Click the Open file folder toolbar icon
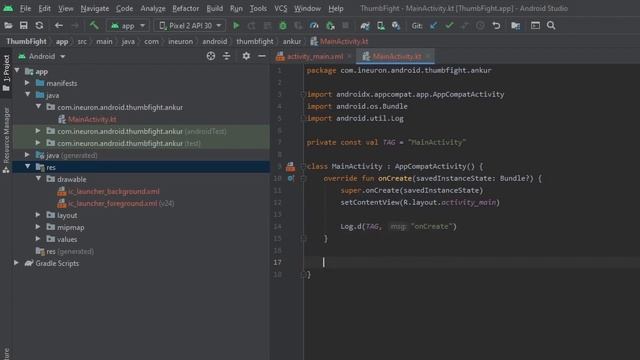The width and height of the screenshot is (640, 360). point(8,26)
